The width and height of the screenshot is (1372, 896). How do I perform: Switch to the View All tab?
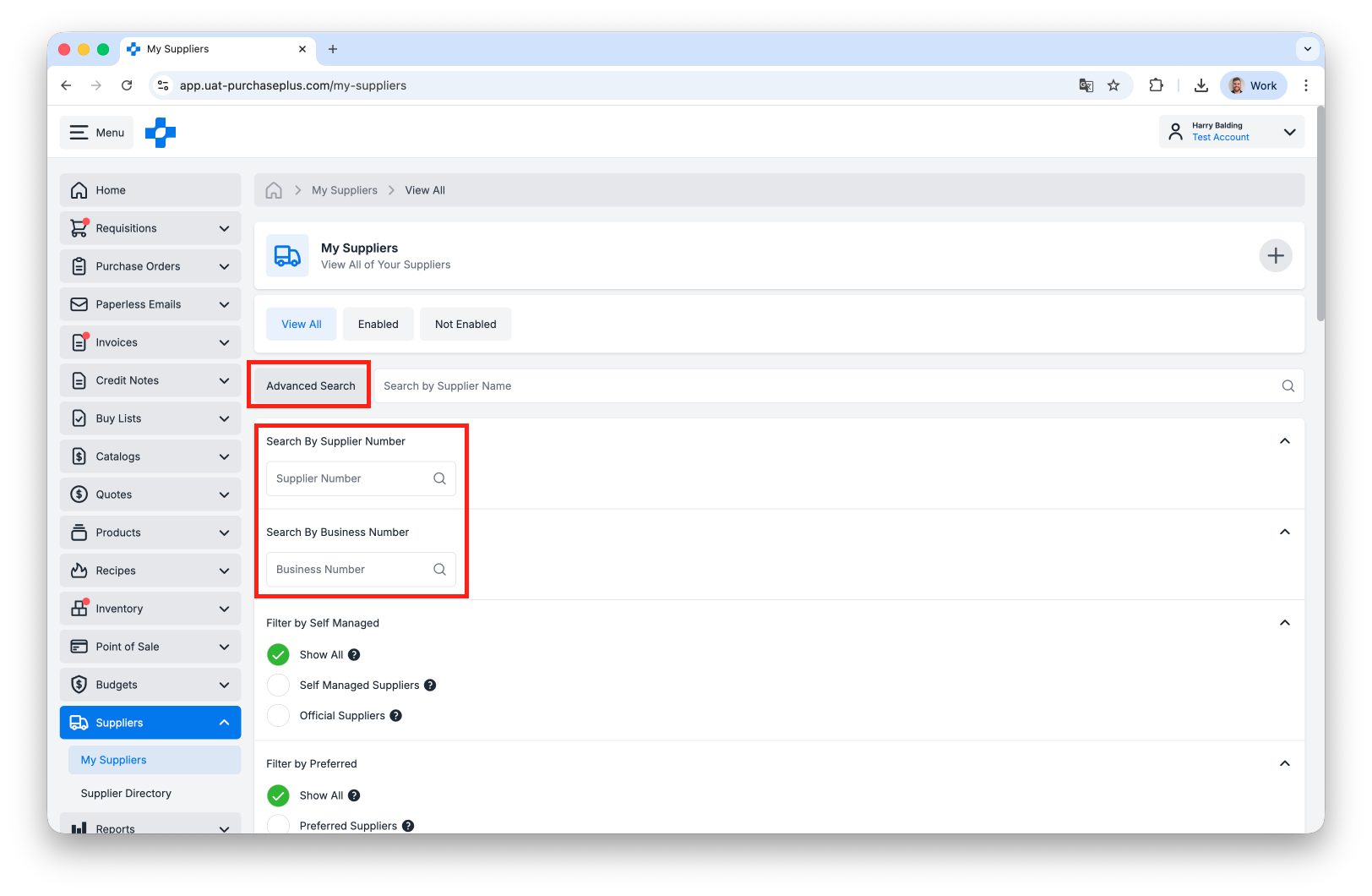click(x=302, y=325)
